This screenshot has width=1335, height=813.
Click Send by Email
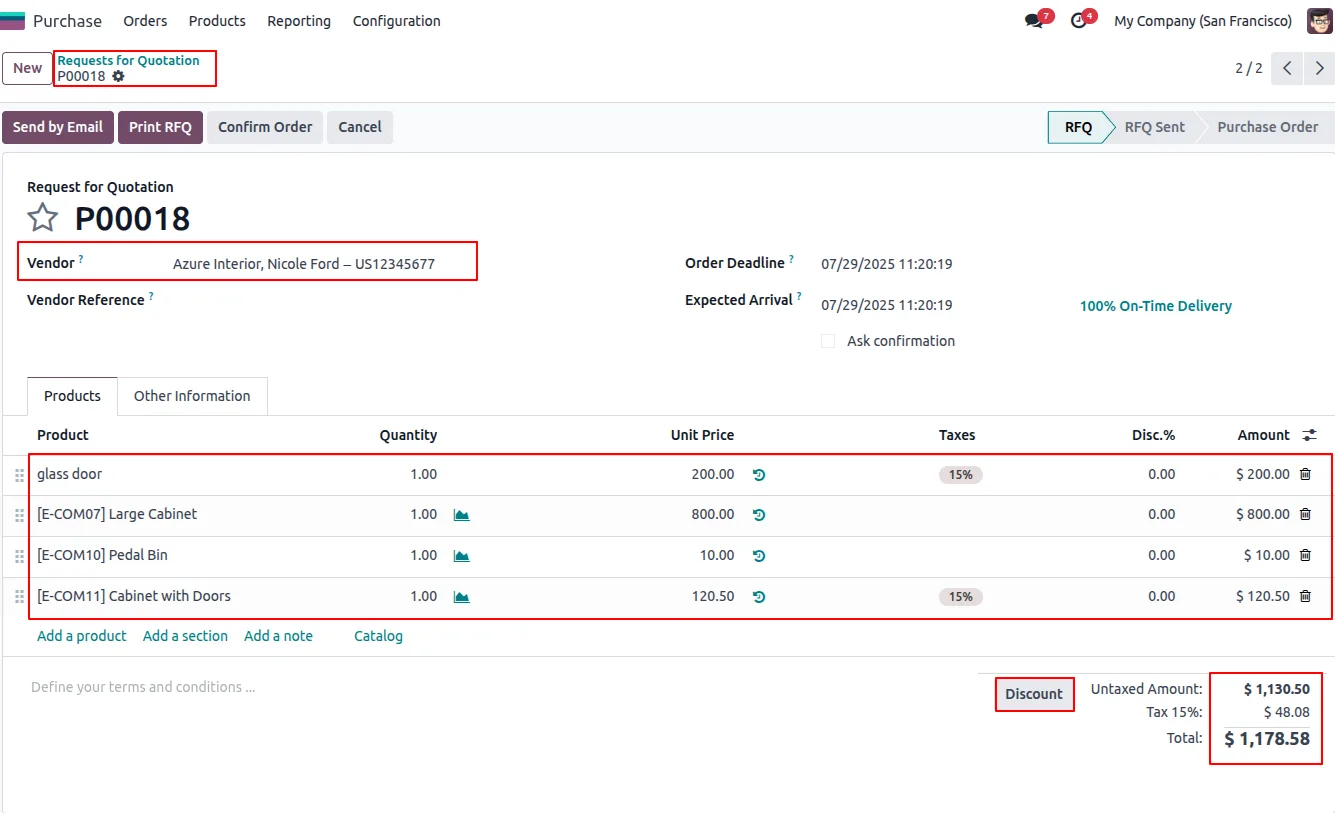click(58, 127)
